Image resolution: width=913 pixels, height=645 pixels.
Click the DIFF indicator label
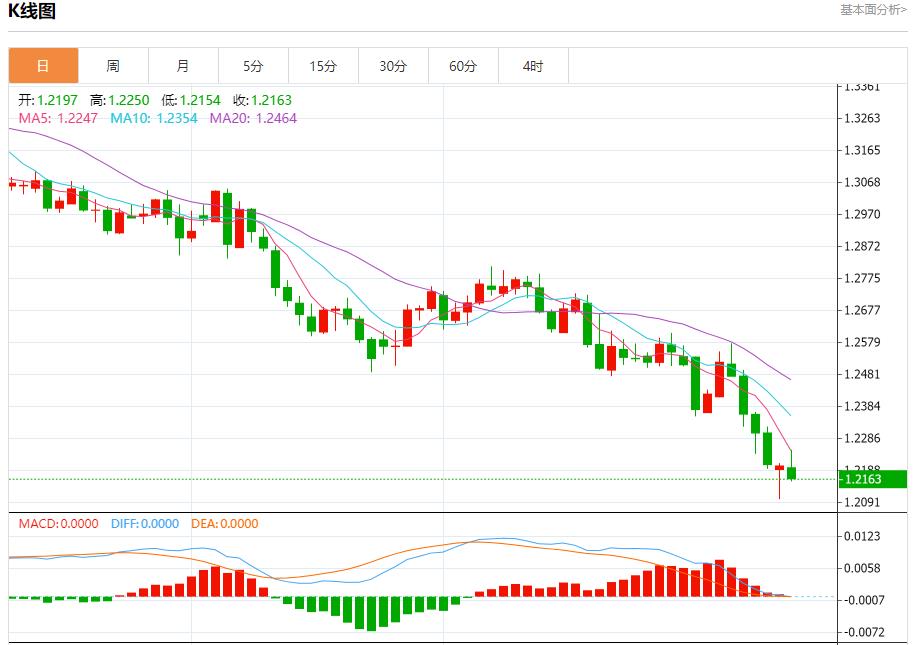(143, 523)
